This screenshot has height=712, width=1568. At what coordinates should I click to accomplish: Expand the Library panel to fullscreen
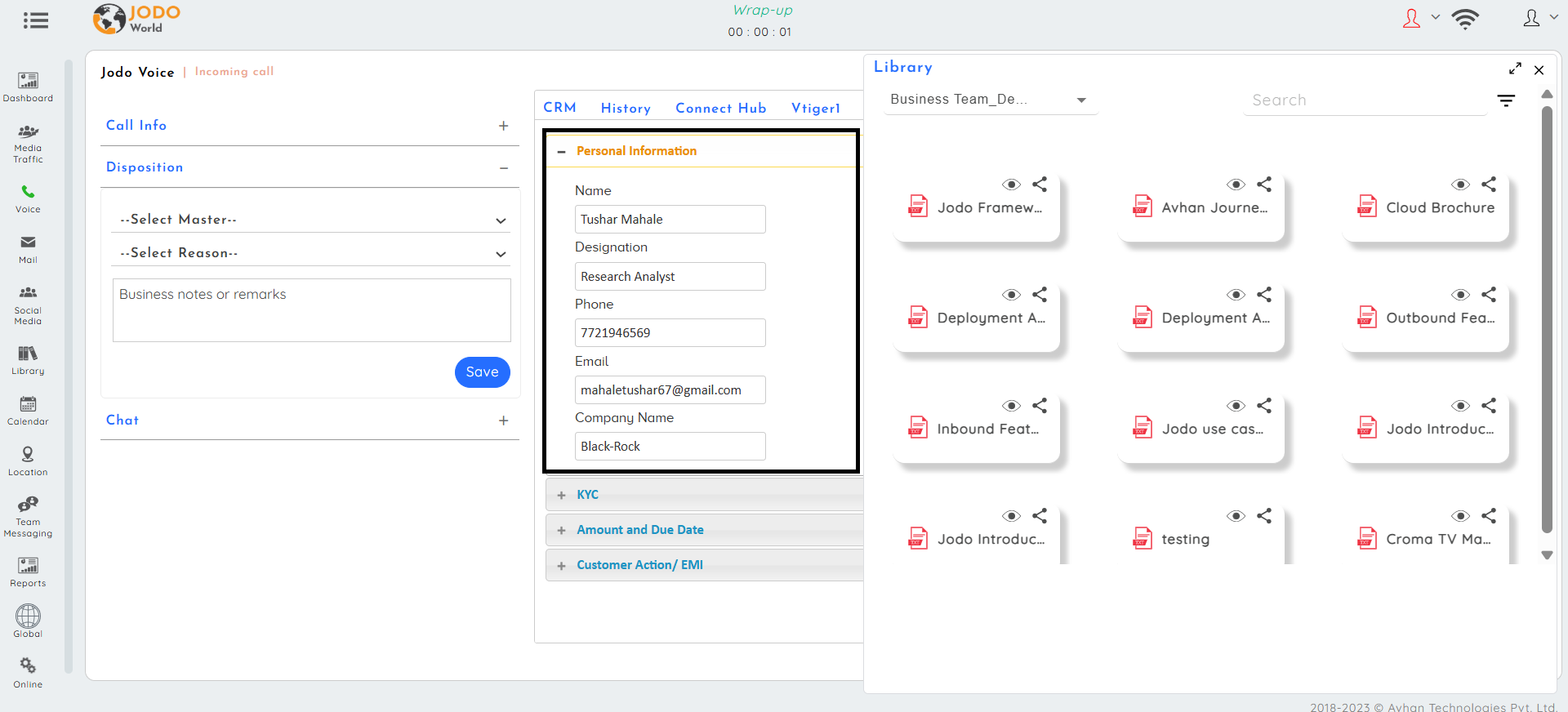tap(1515, 69)
